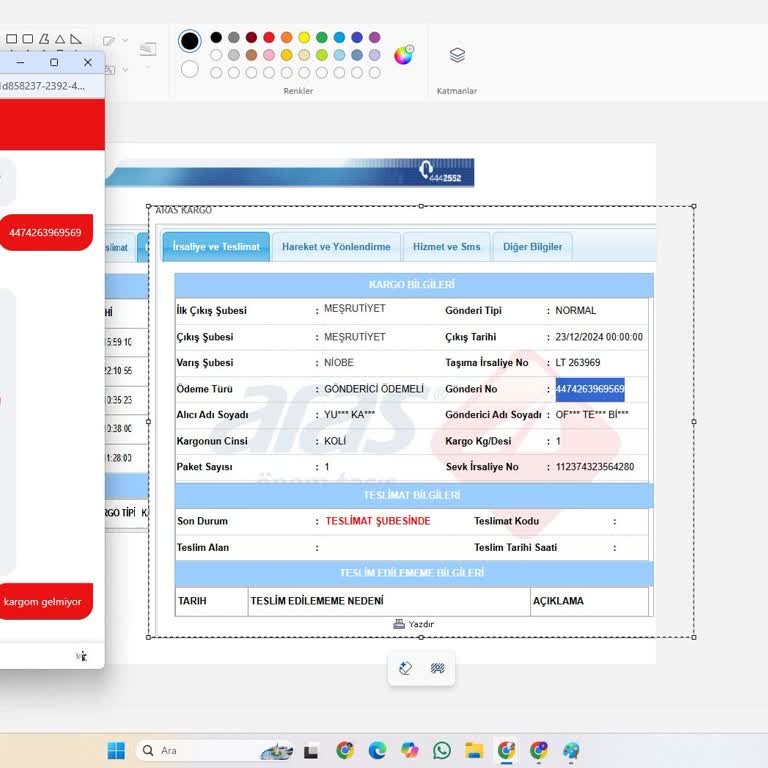Click the Windows taskbar Ara search box
768x768 pixels.
(216, 750)
